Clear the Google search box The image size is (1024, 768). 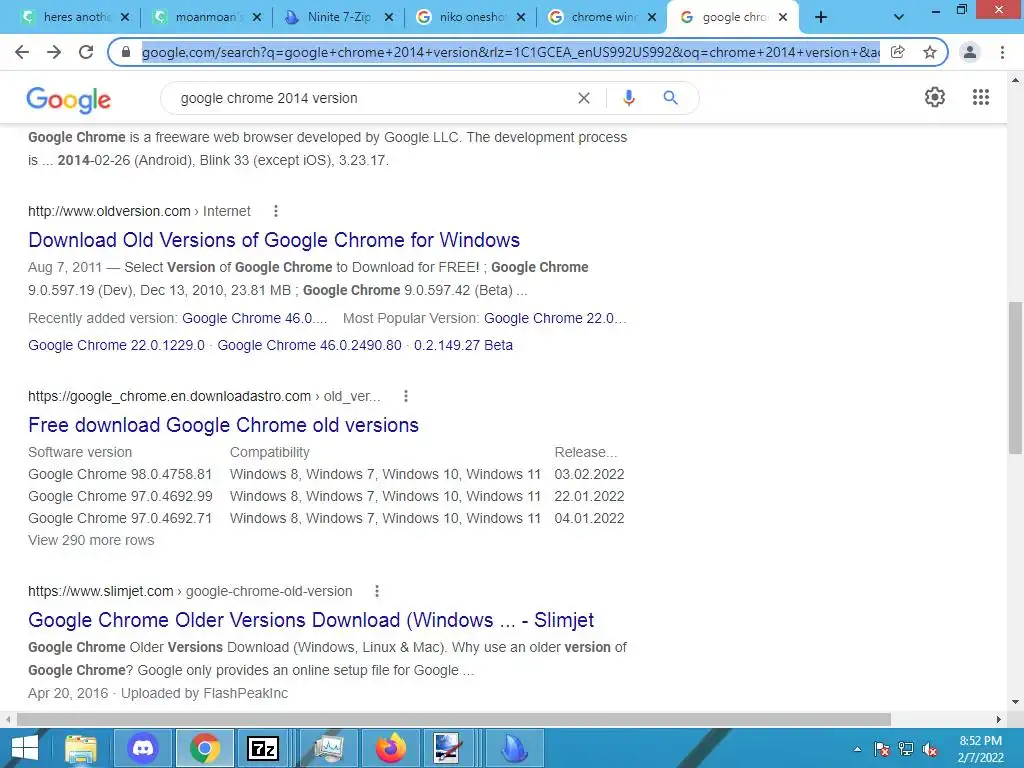pyautogui.click(x=584, y=98)
